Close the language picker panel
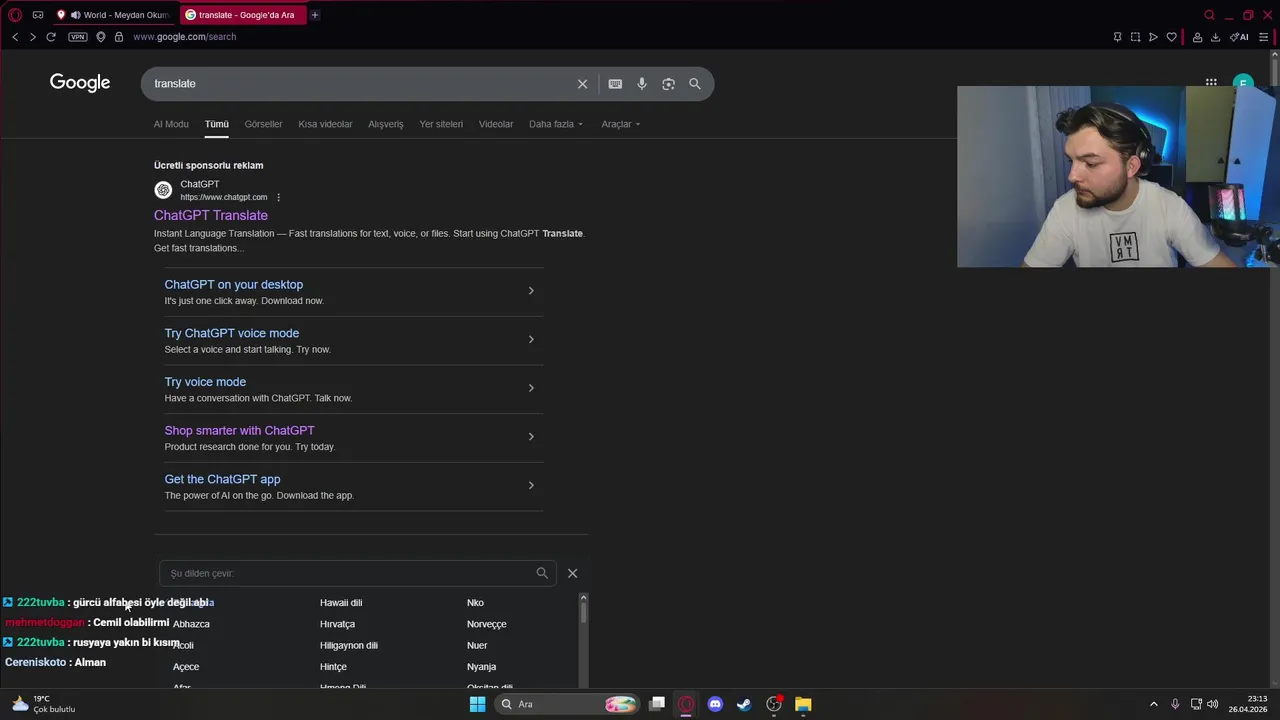 [572, 573]
